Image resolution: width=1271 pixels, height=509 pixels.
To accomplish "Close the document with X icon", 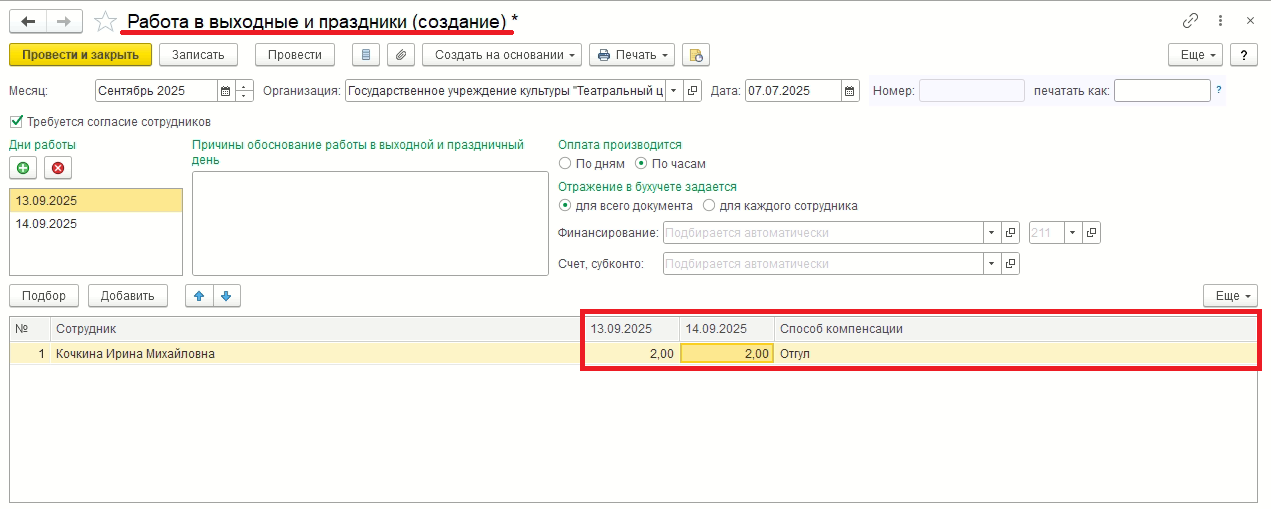I will 1250,21.
